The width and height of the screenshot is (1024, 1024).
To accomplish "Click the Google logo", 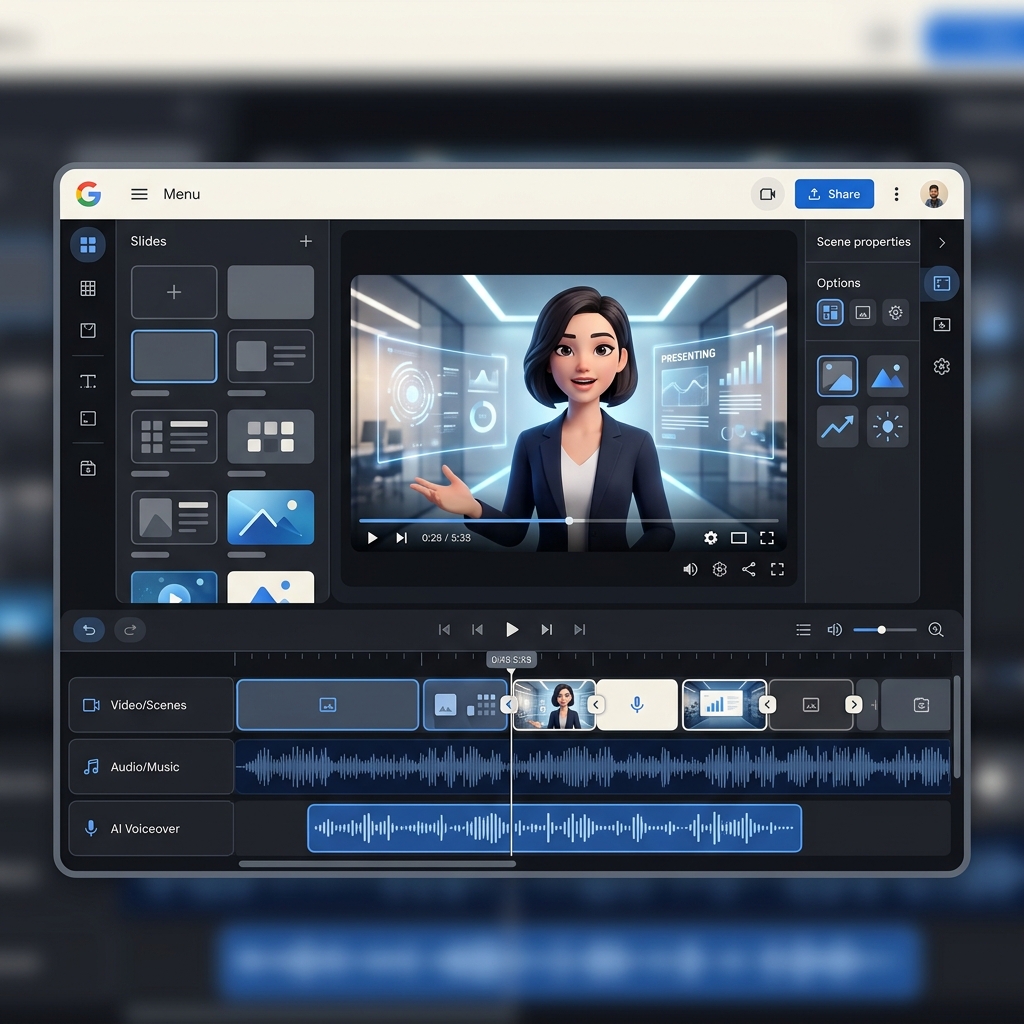I will point(88,194).
